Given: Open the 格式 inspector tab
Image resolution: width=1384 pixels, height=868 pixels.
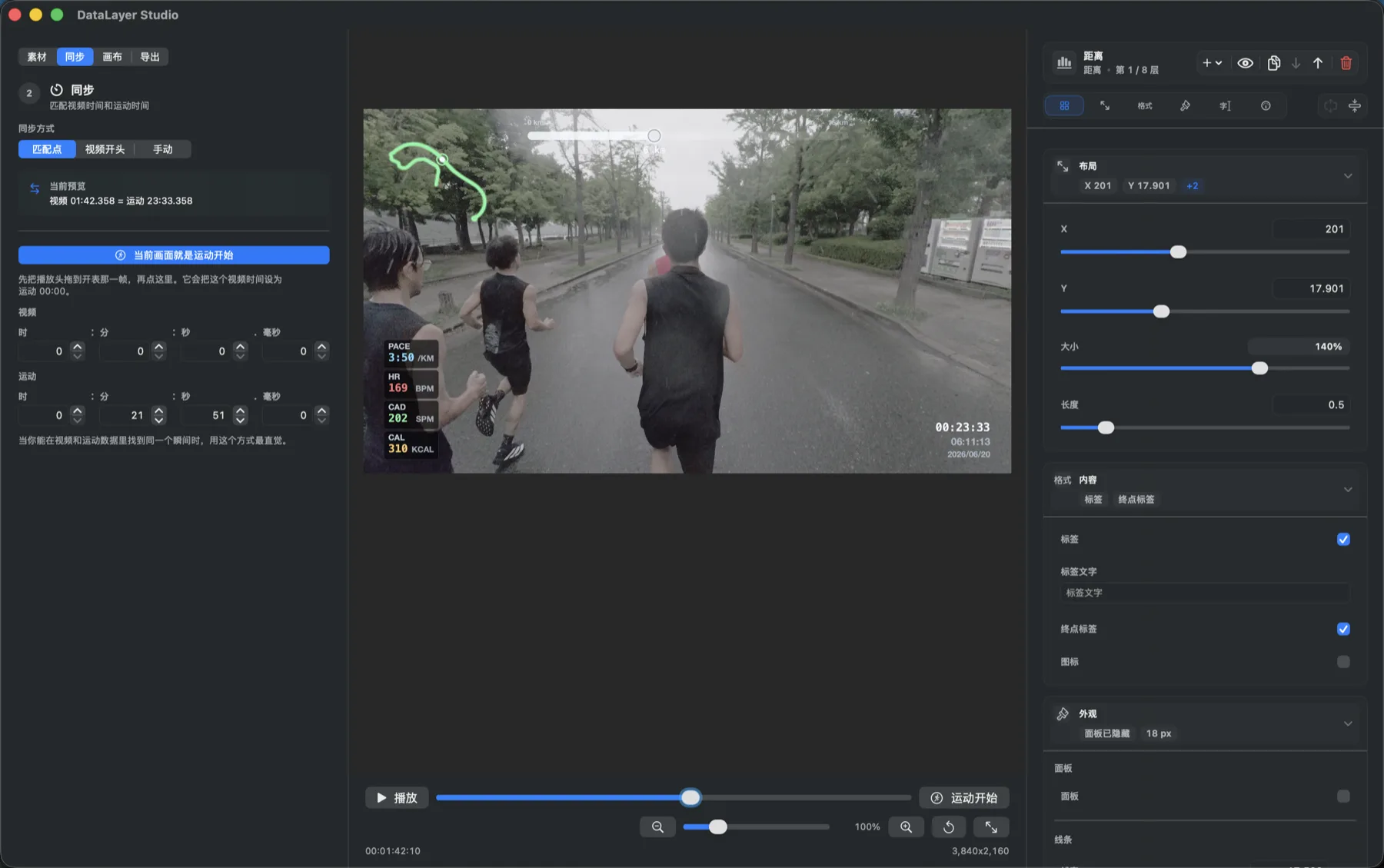Looking at the screenshot, I should click(1145, 105).
